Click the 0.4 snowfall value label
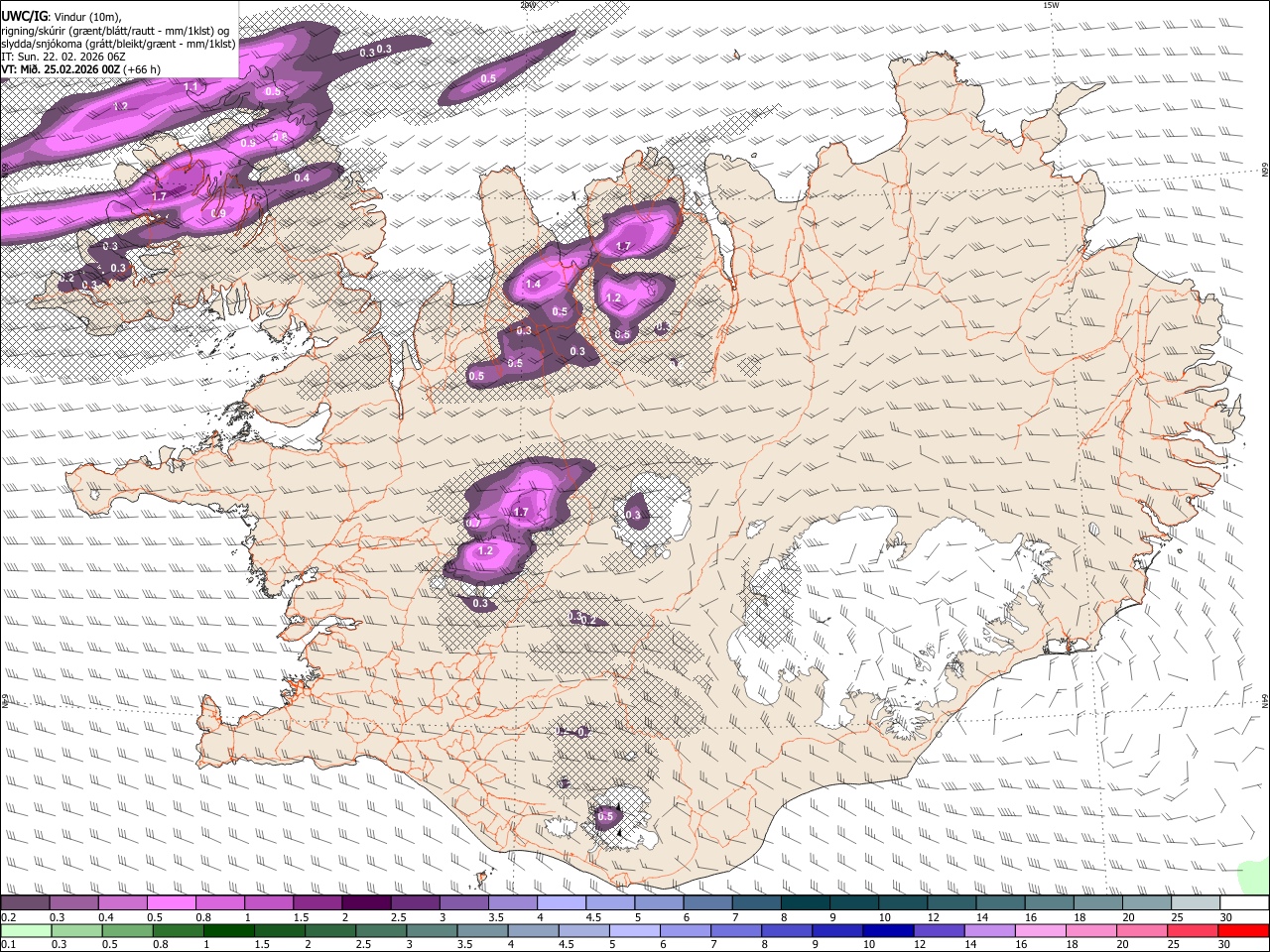Screen dimensions: 1270x952 (x=302, y=178)
